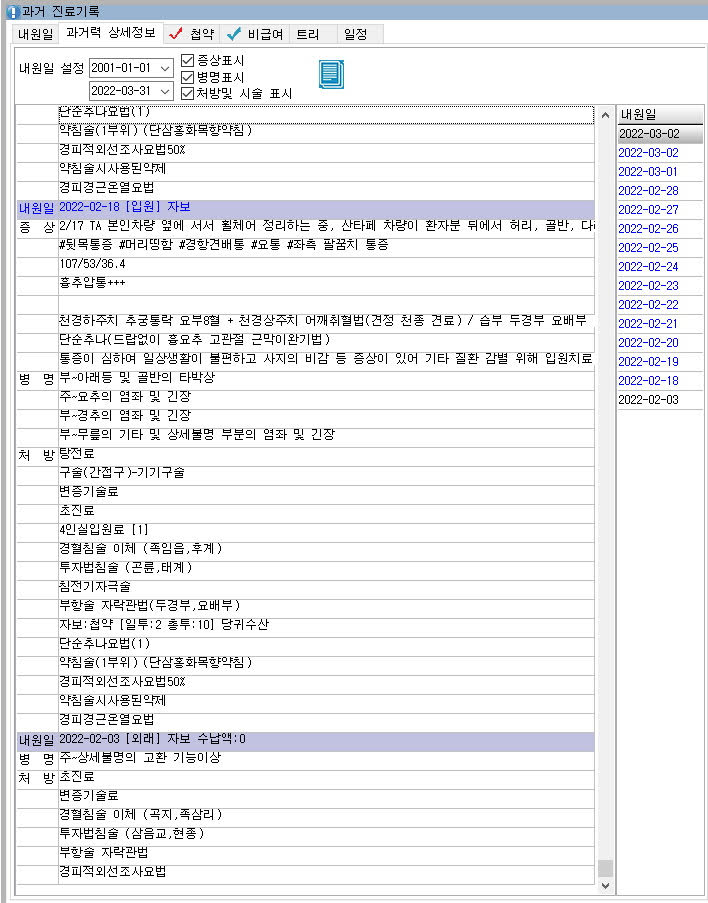The width and height of the screenshot is (708, 903).
Task: Select the 2022-02-03 [외래] 자보 visit row
Action: click(x=300, y=739)
